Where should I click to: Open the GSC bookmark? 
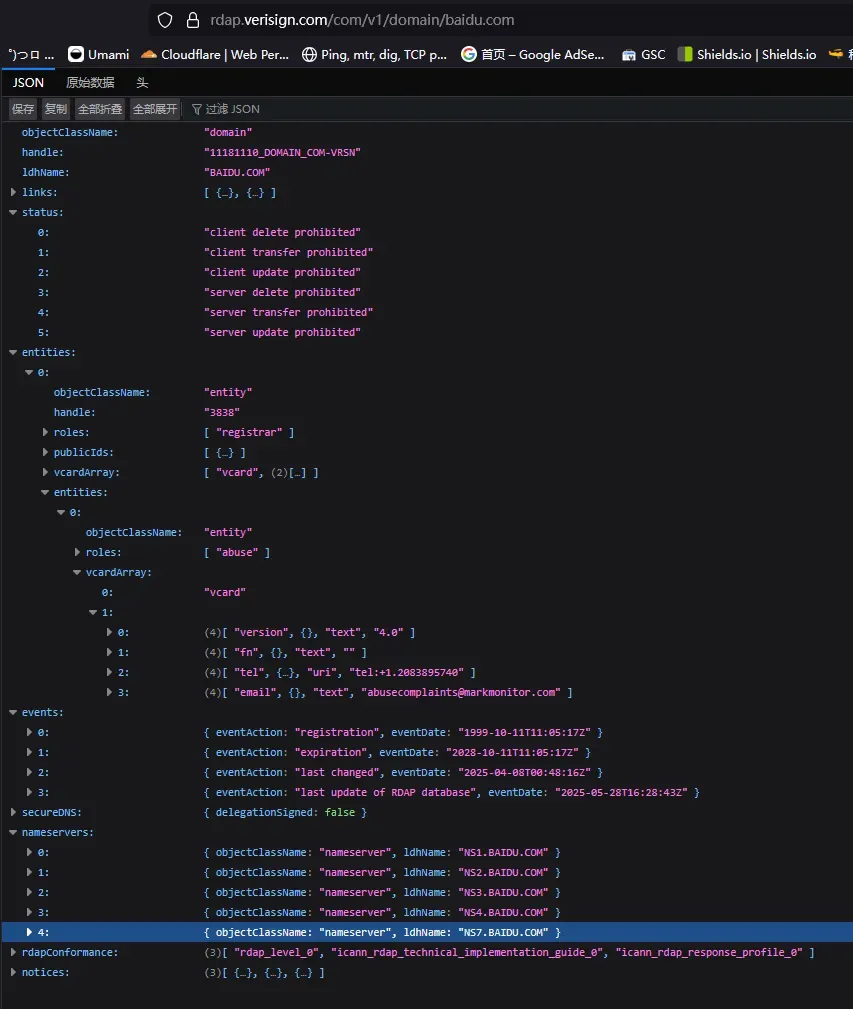click(643, 55)
